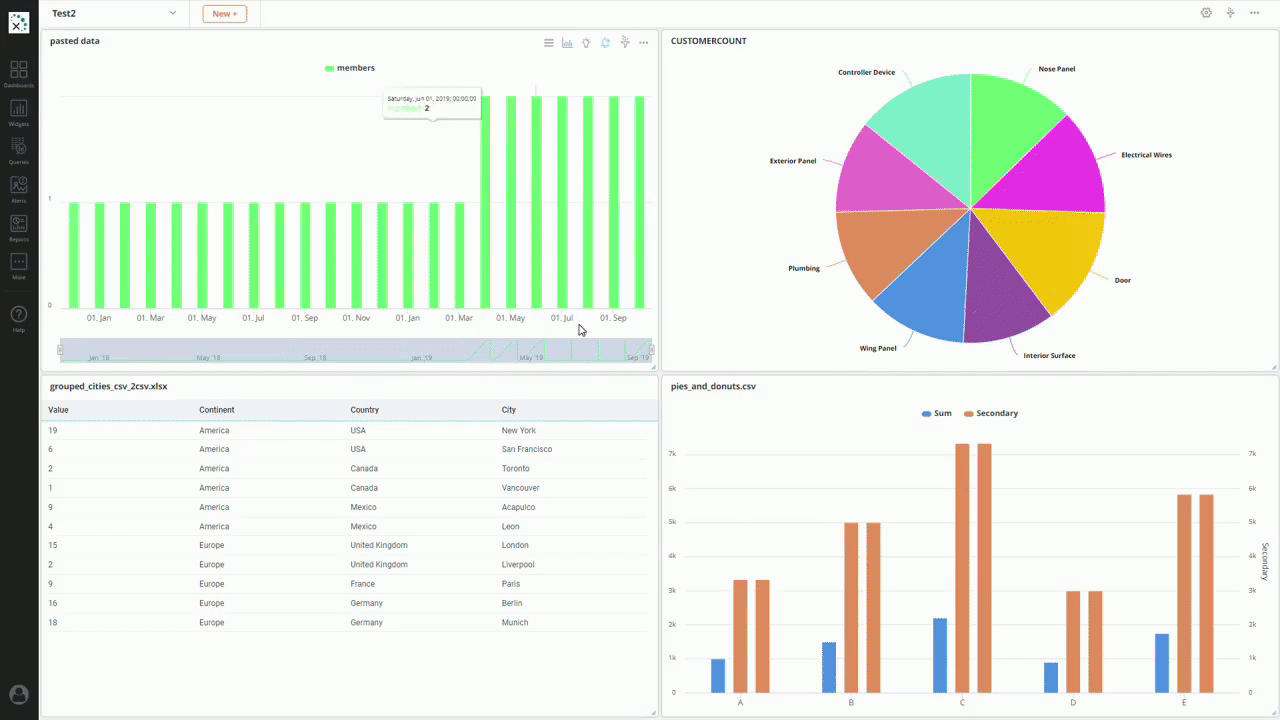Click the New + button
The image size is (1280, 720).
[x=224, y=13]
